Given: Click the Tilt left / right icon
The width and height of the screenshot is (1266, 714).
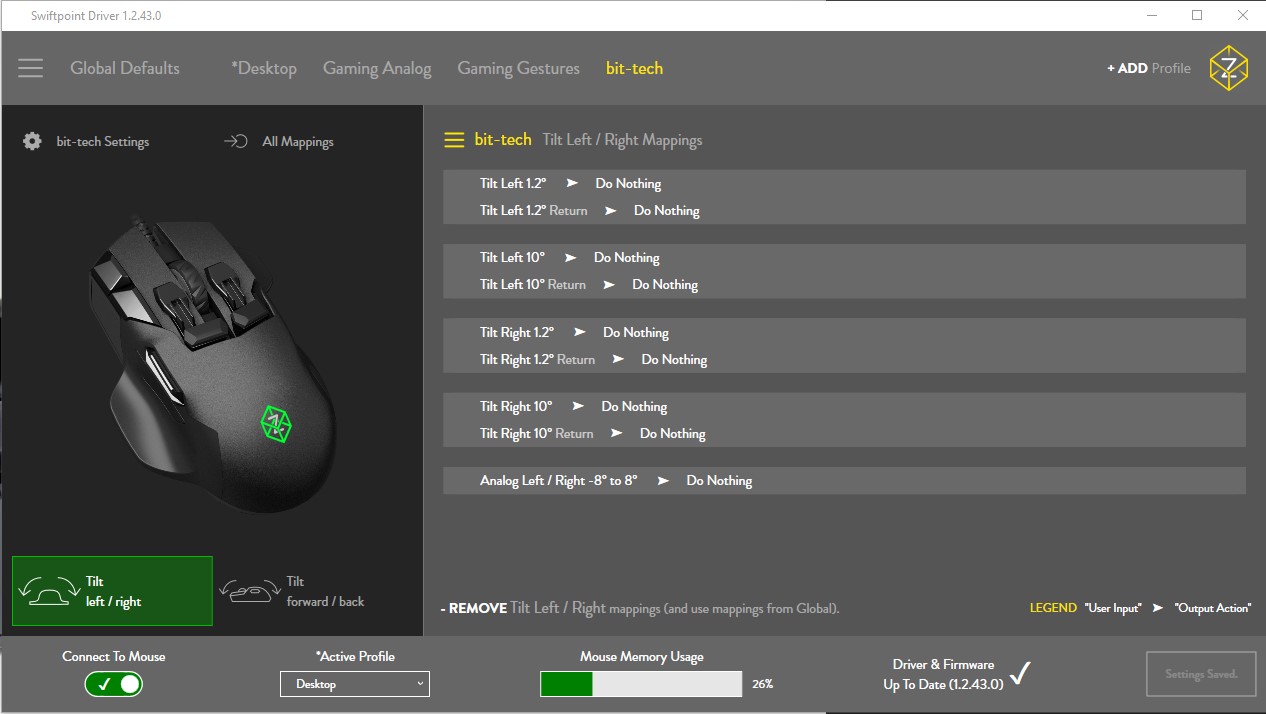Looking at the screenshot, I should click(x=51, y=591).
